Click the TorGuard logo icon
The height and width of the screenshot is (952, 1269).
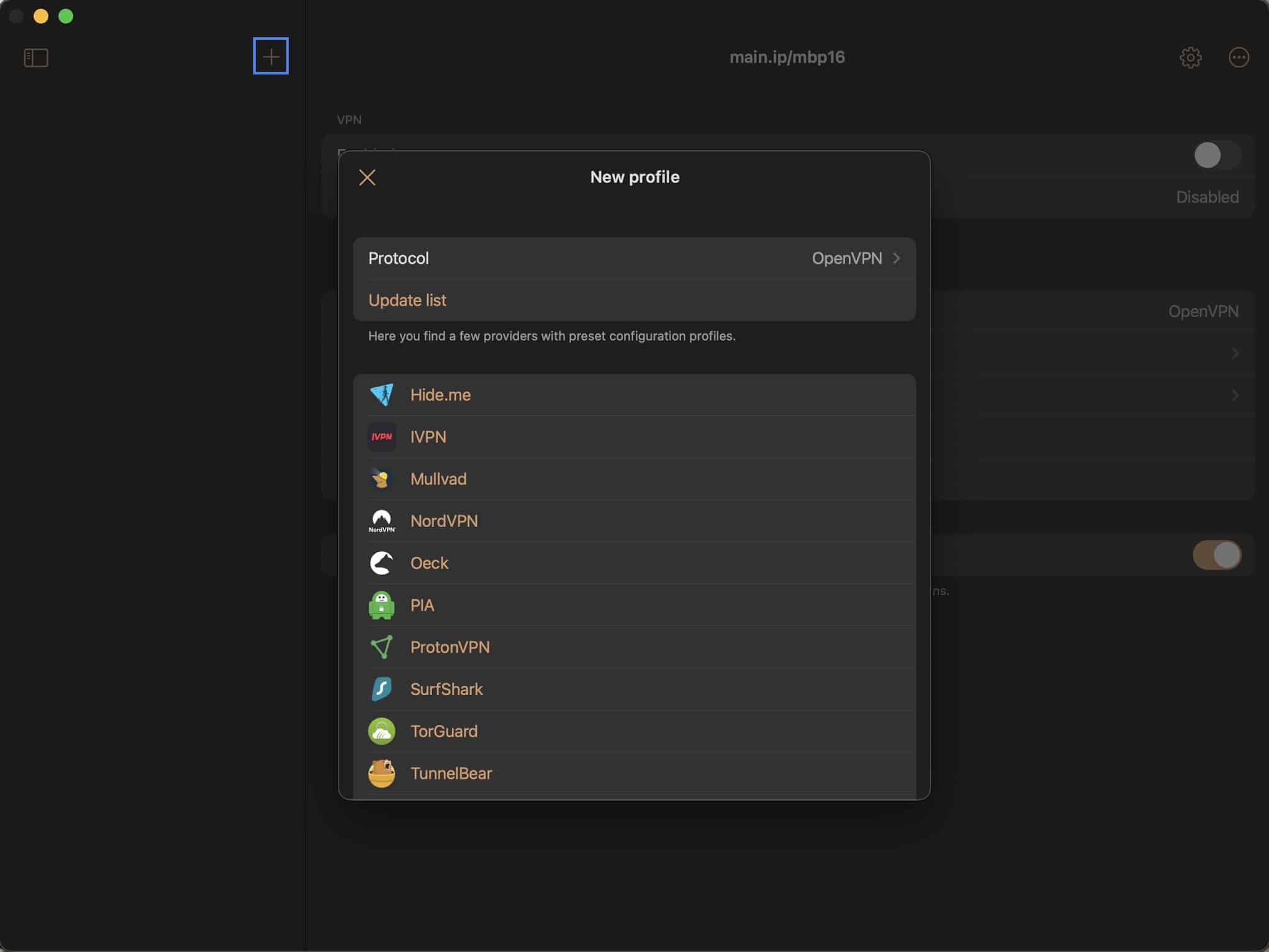pos(382,731)
